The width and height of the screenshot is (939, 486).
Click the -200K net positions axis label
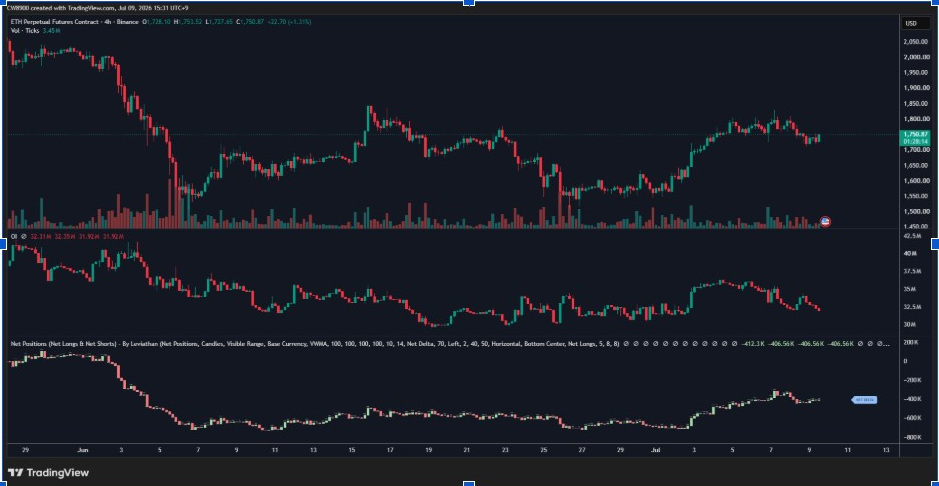coord(912,380)
